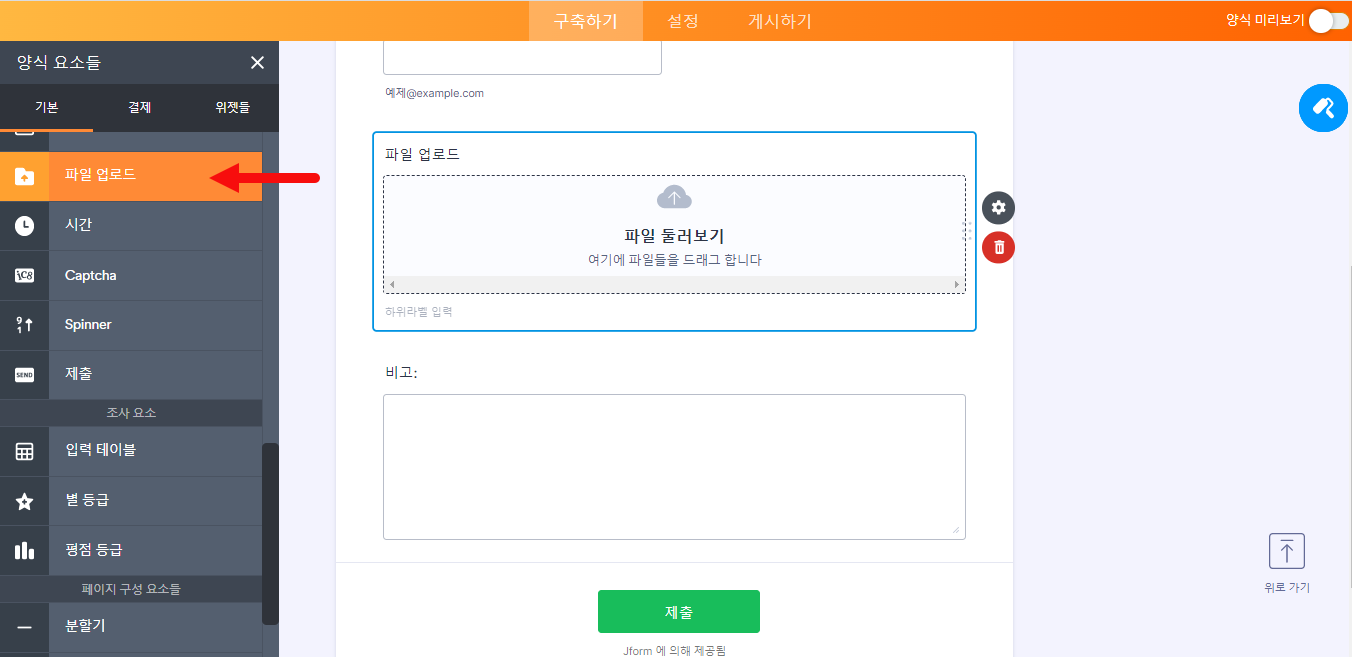Select the clock Time element icon
The width and height of the screenshot is (1352, 657).
pos(24,226)
